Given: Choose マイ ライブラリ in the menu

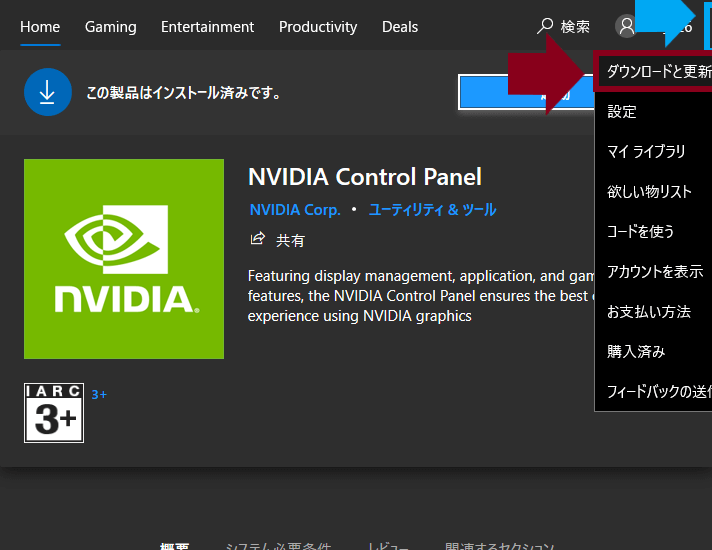Looking at the screenshot, I should [x=646, y=152].
